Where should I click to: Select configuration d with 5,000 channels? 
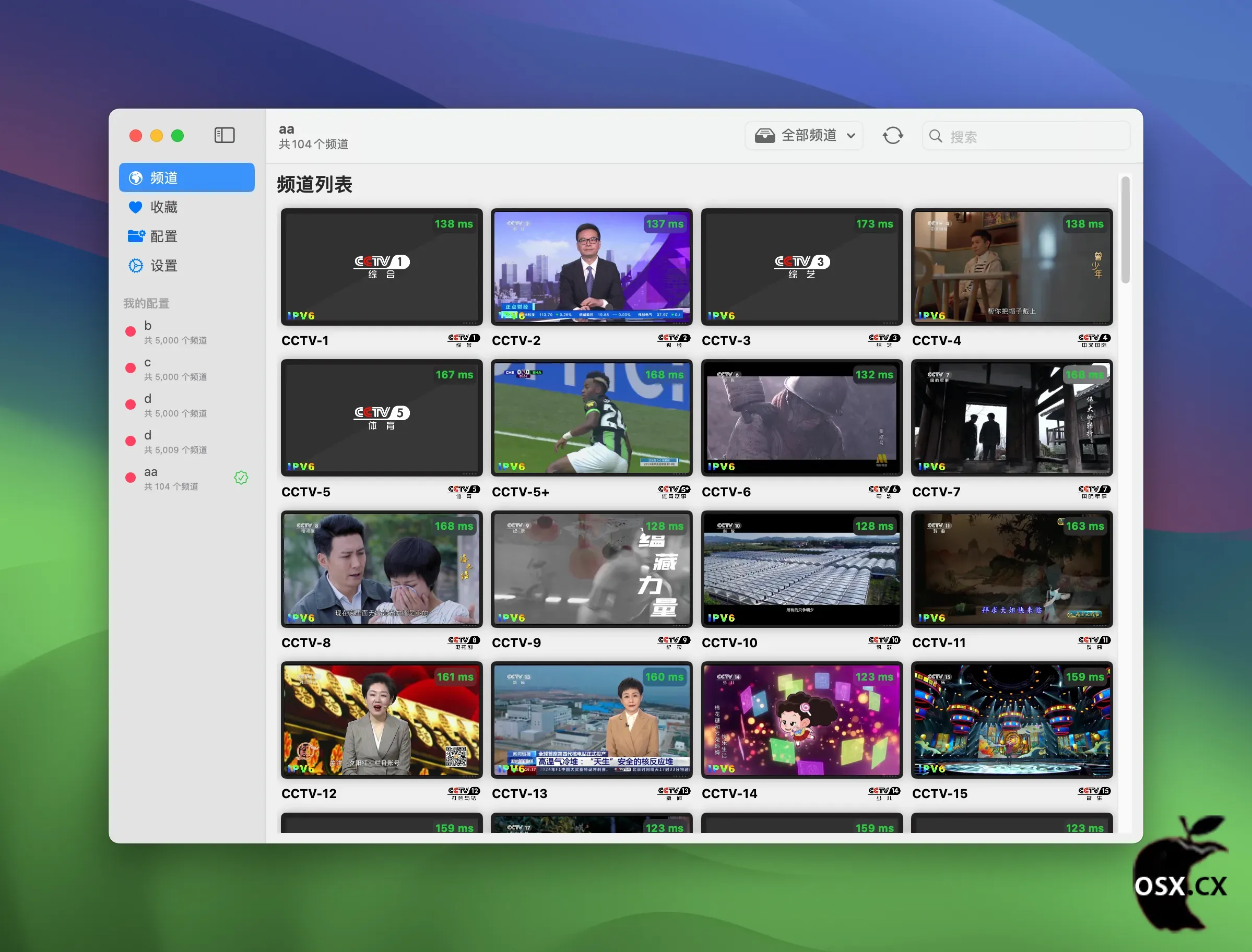point(186,405)
